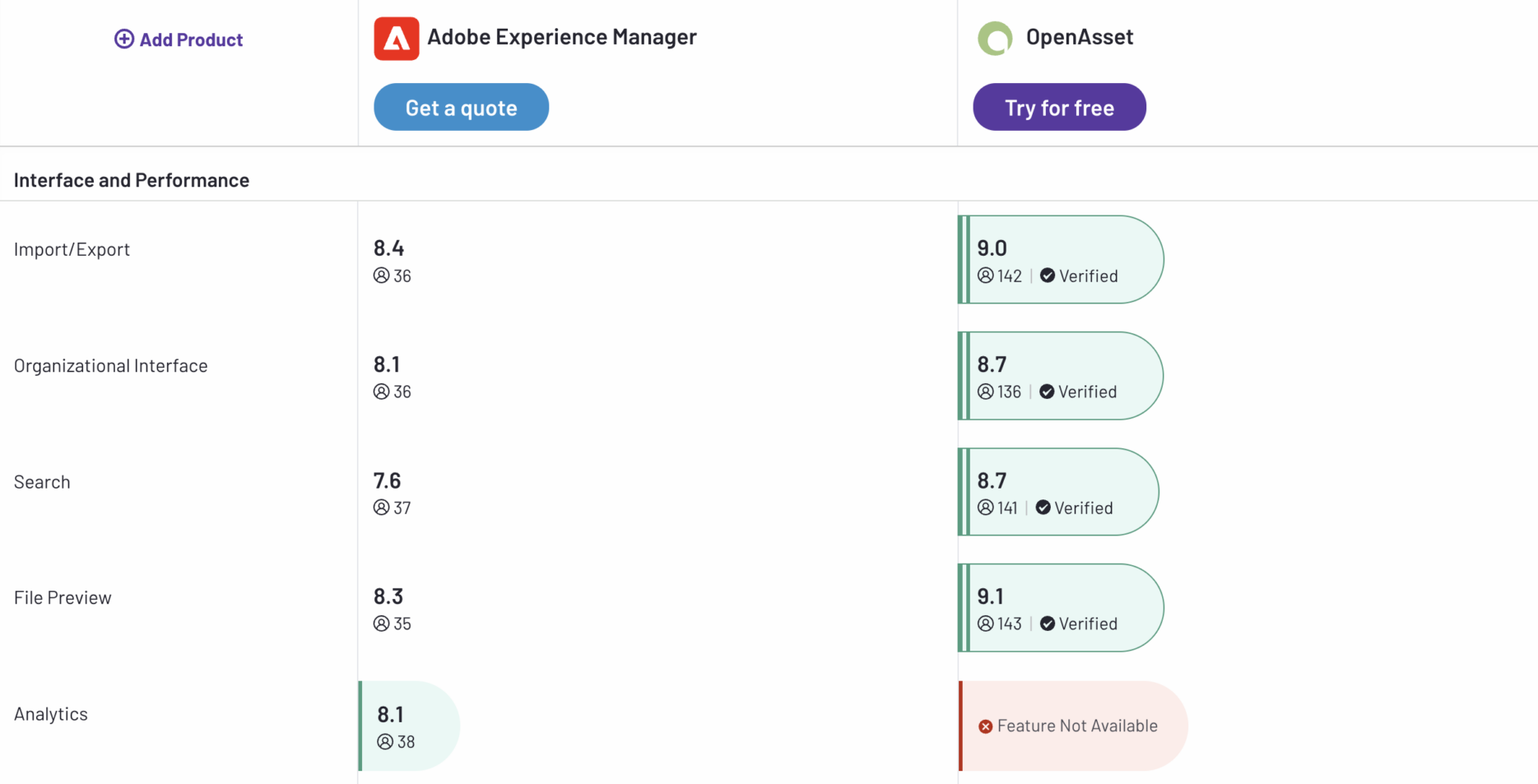Click the Add Product plus icon
This screenshot has width=1538, height=784.
click(123, 39)
